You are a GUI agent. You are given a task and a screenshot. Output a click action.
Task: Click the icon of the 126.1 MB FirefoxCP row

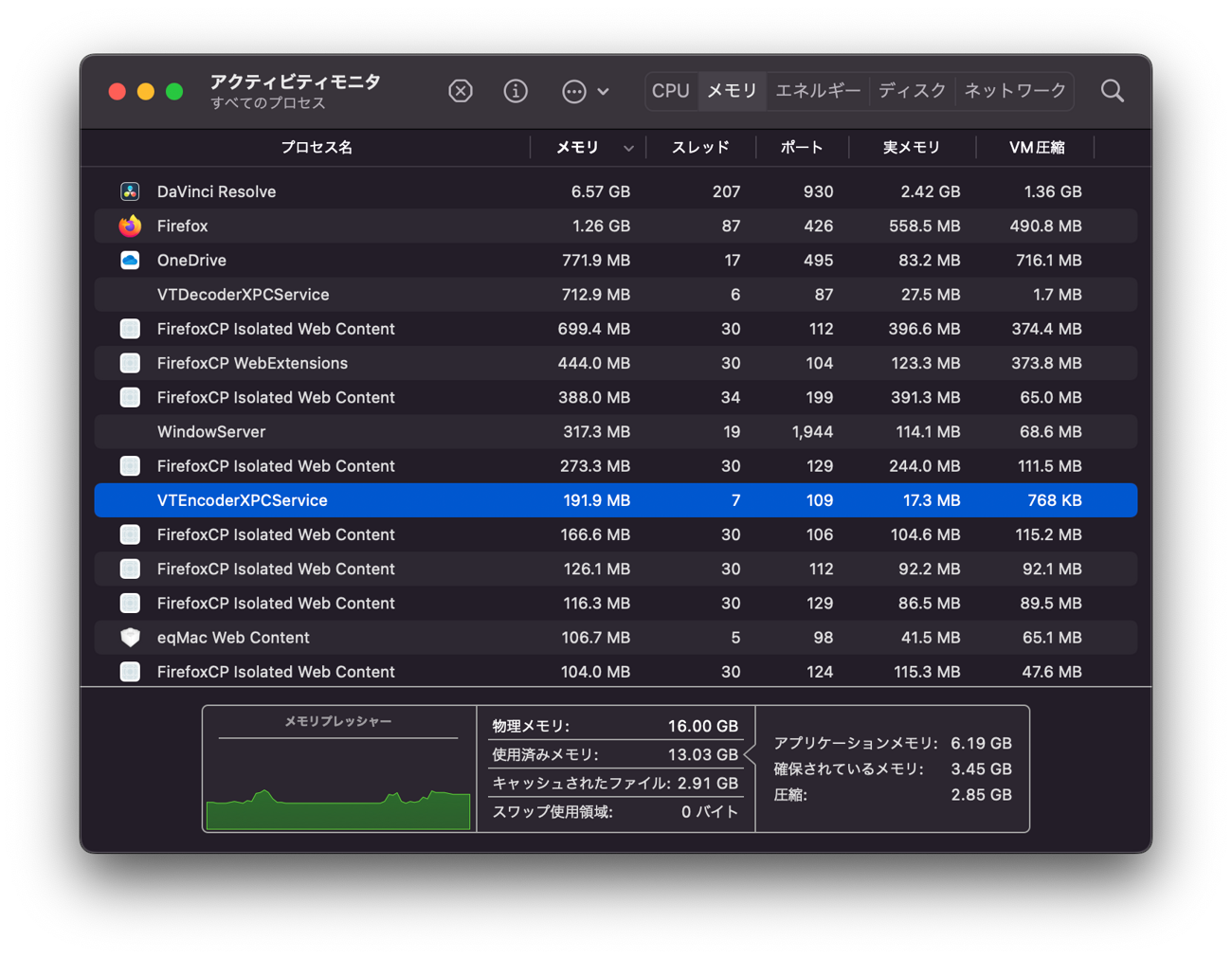(x=130, y=569)
